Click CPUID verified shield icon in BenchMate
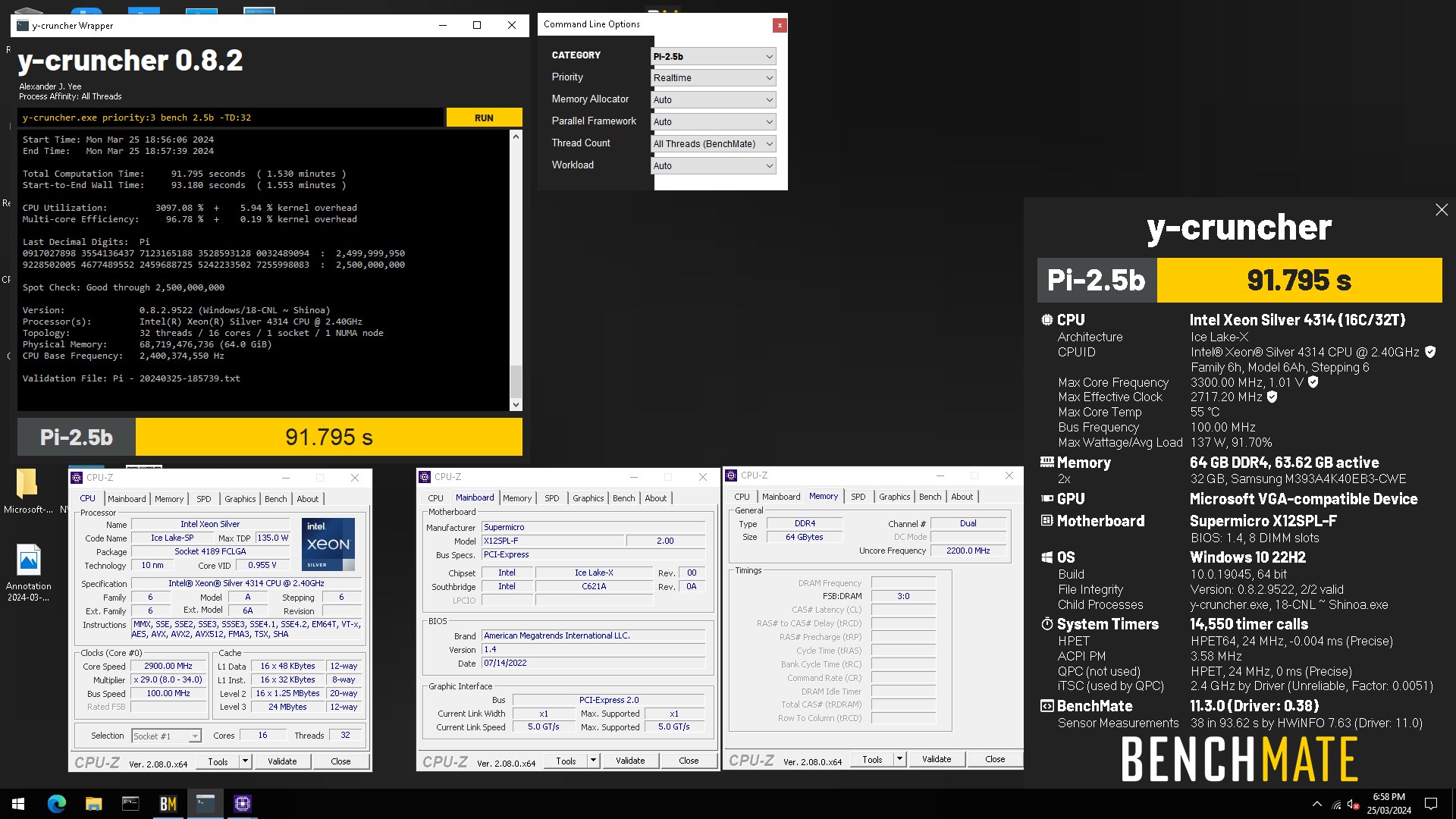 (x=1430, y=352)
